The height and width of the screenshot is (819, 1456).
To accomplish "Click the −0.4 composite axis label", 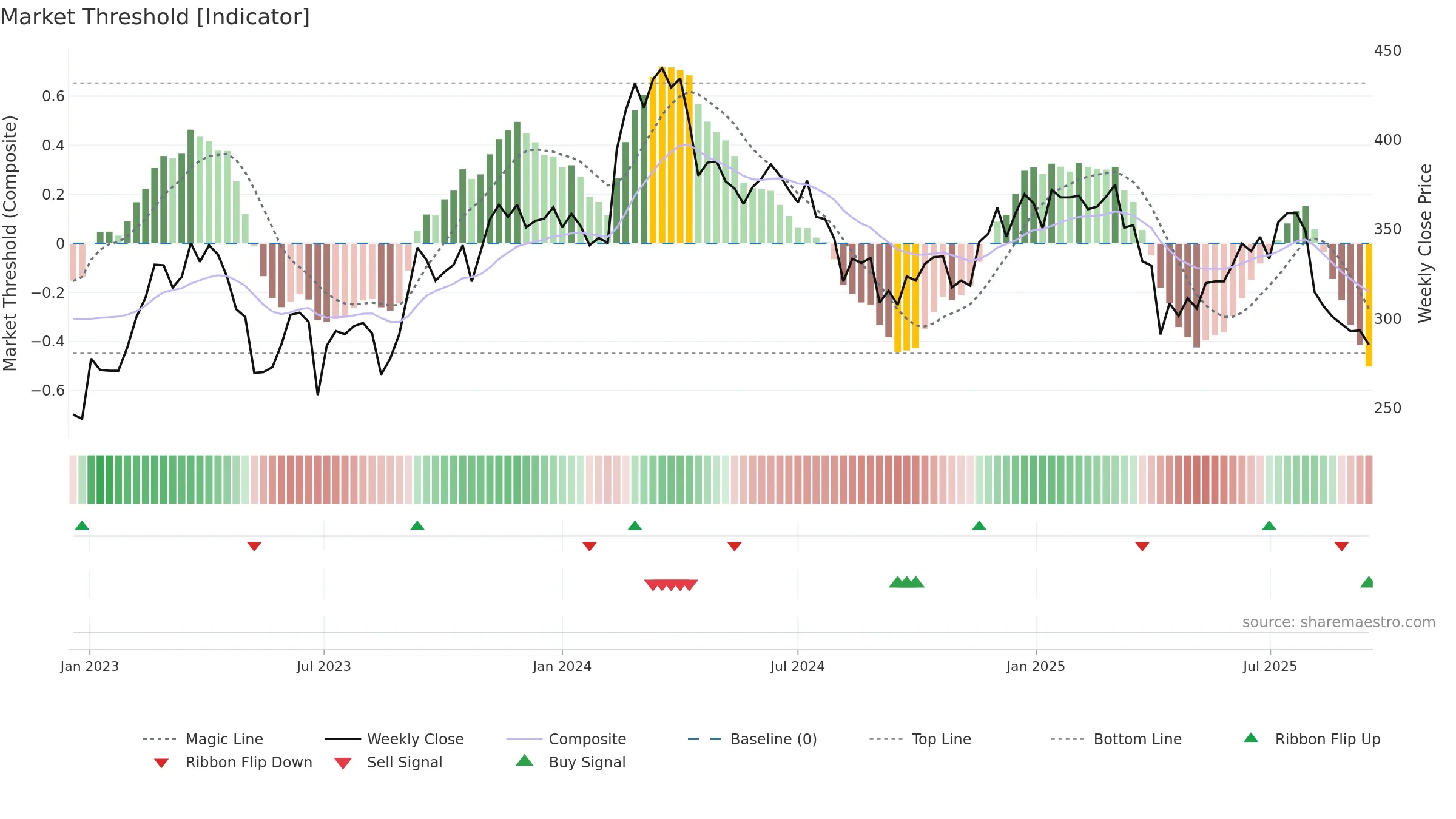I will pos(48,342).
